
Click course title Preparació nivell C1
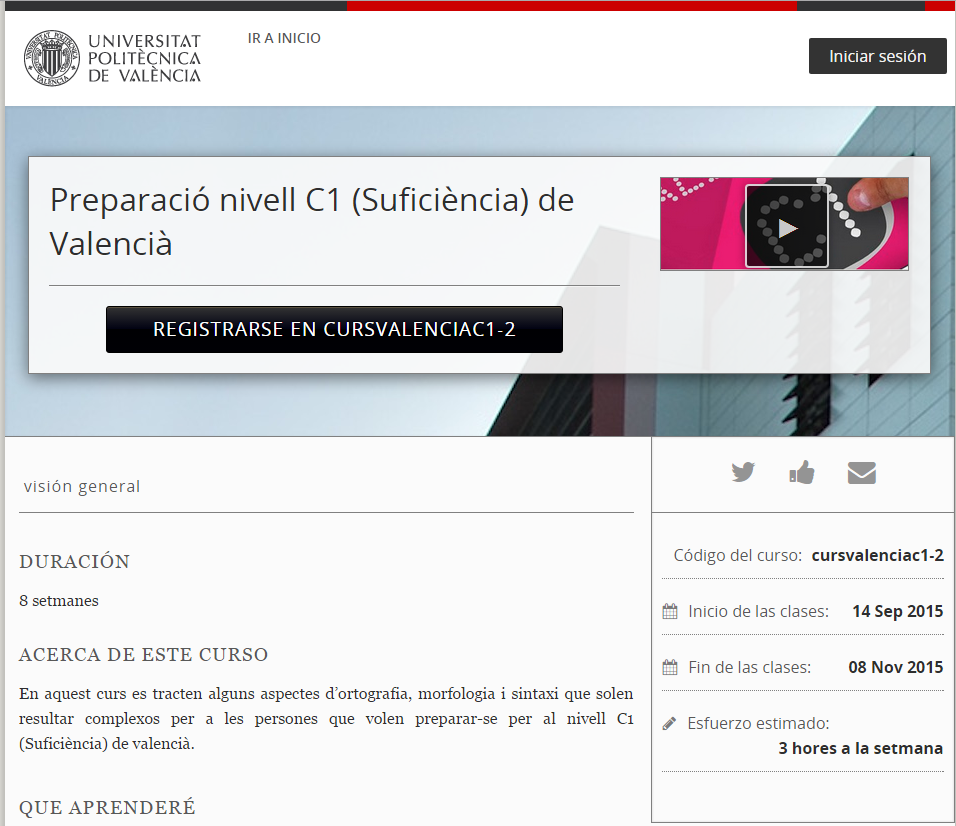coord(312,221)
